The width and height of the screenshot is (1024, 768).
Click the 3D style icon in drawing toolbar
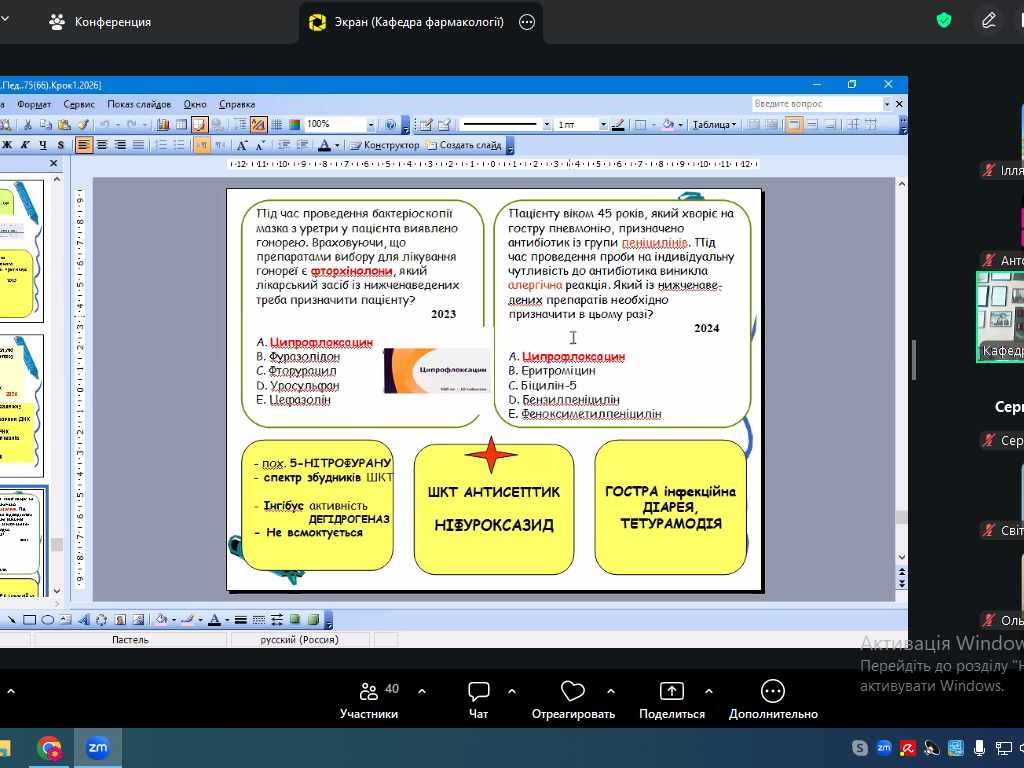[x=313, y=620]
